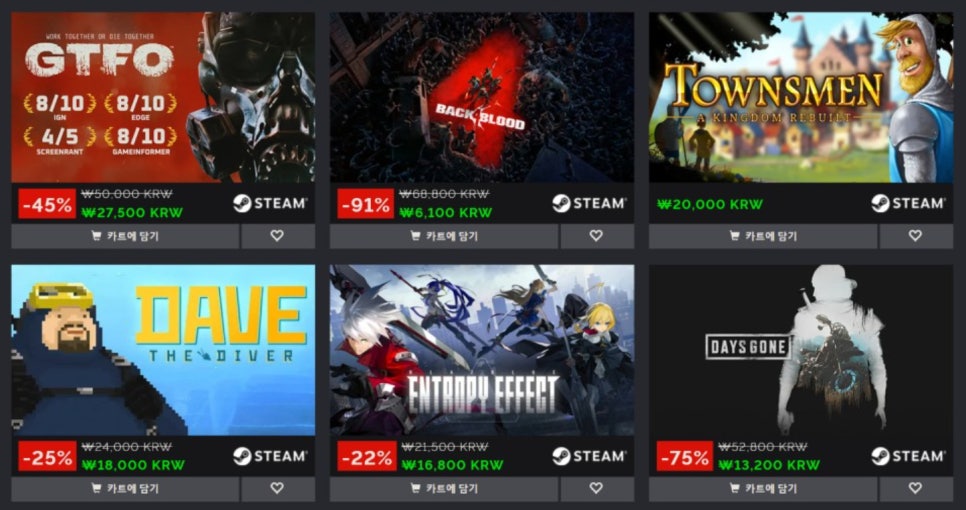966x510 pixels.
Task: Favorite Dave the Diver with heart icon
Action: pos(277,488)
